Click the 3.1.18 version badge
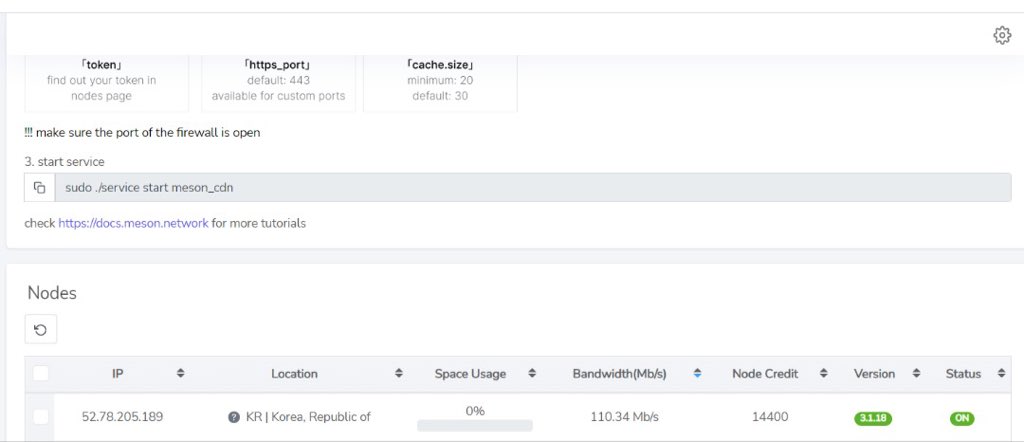Viewport: 1024px width, 442px height. tap(873, 418)
